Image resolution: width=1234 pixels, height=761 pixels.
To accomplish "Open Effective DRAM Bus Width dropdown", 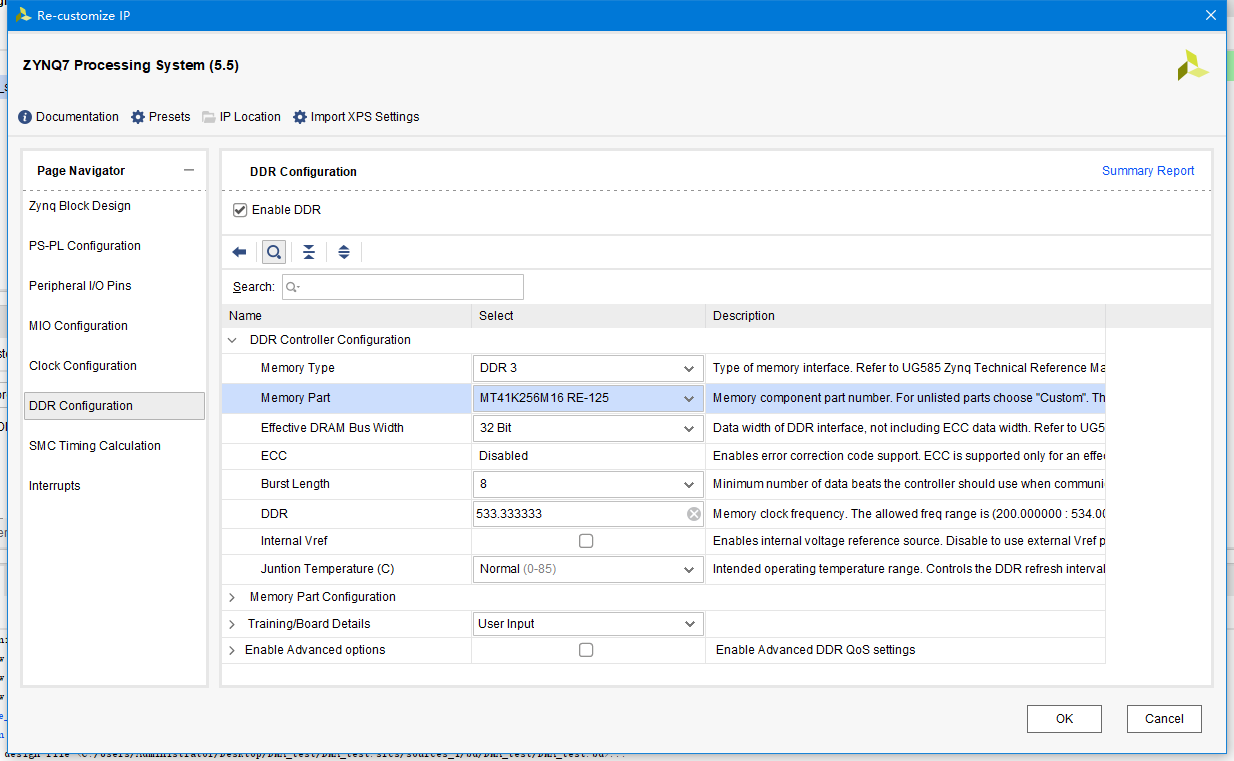I will [588, 428].
